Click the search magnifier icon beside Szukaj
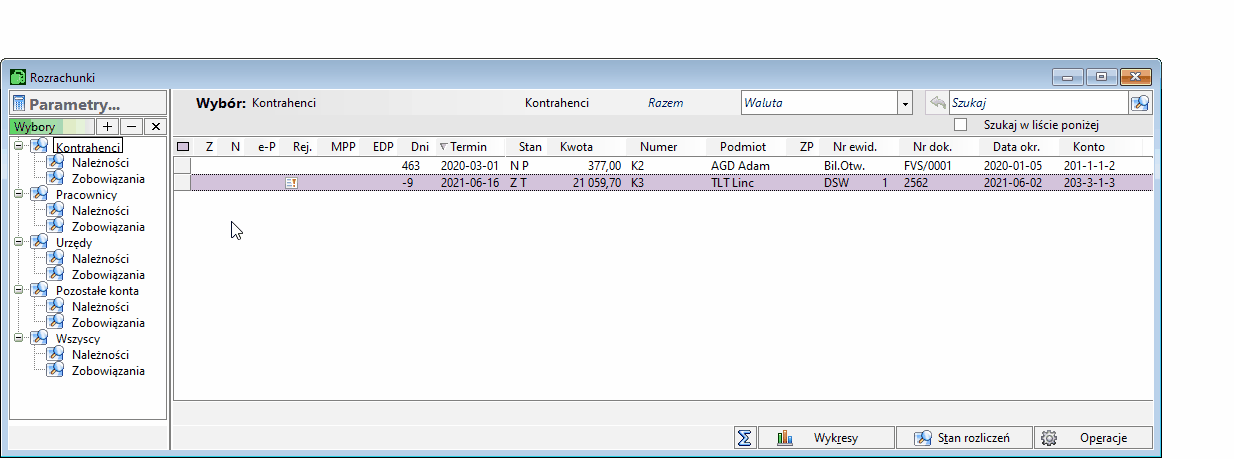This screenshot has width=1234, height=459. 1140,103
